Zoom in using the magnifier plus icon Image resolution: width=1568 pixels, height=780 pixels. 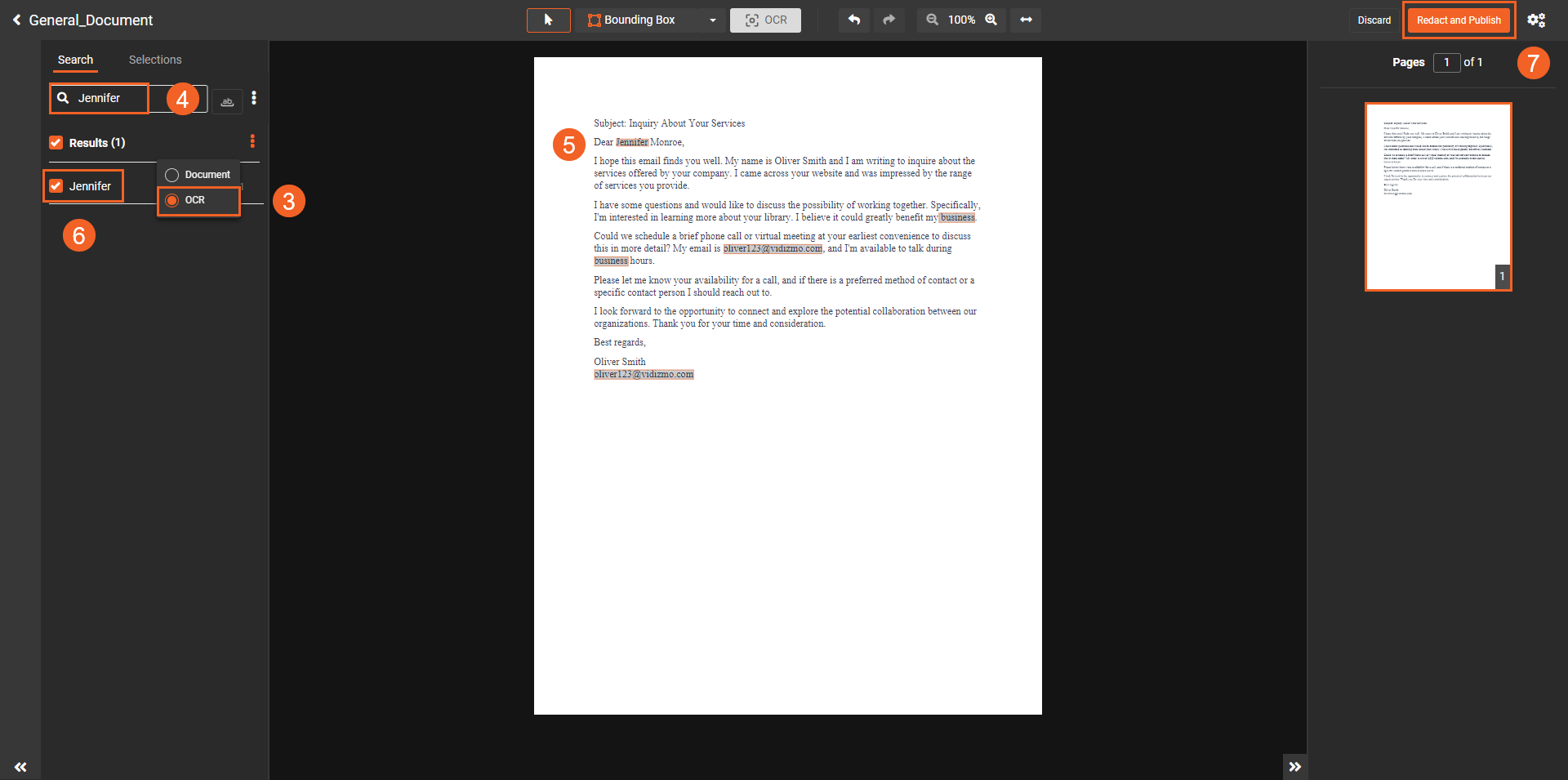[x=991, y=20]
